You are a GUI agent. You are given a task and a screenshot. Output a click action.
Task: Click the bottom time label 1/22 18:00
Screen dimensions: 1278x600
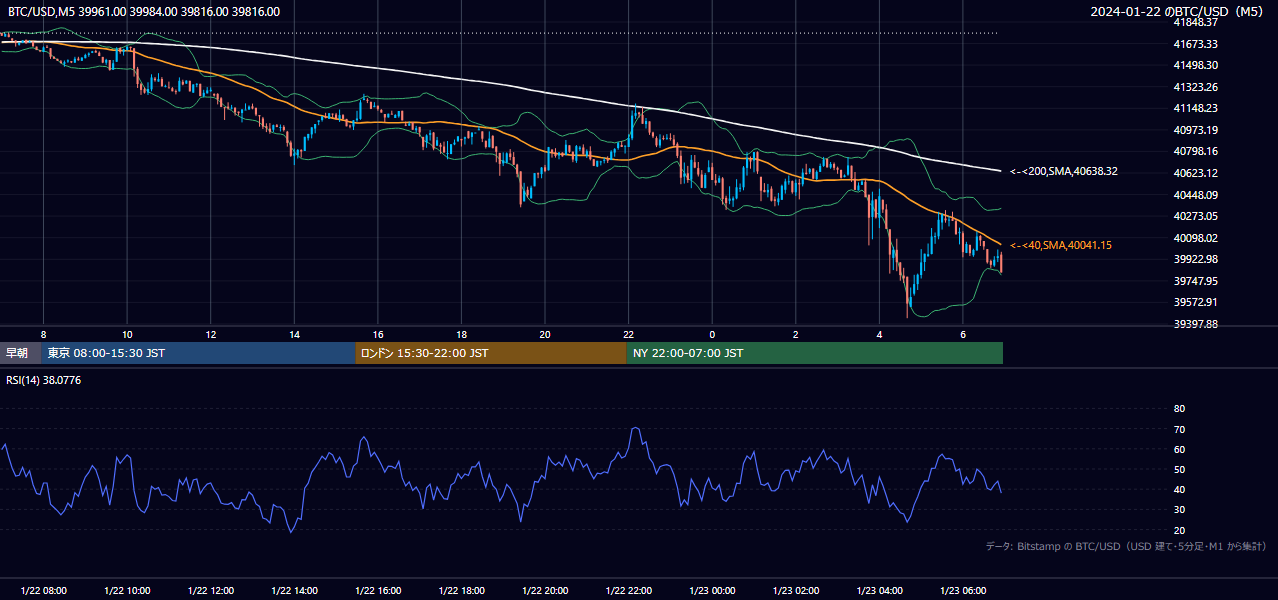(461, 591)
